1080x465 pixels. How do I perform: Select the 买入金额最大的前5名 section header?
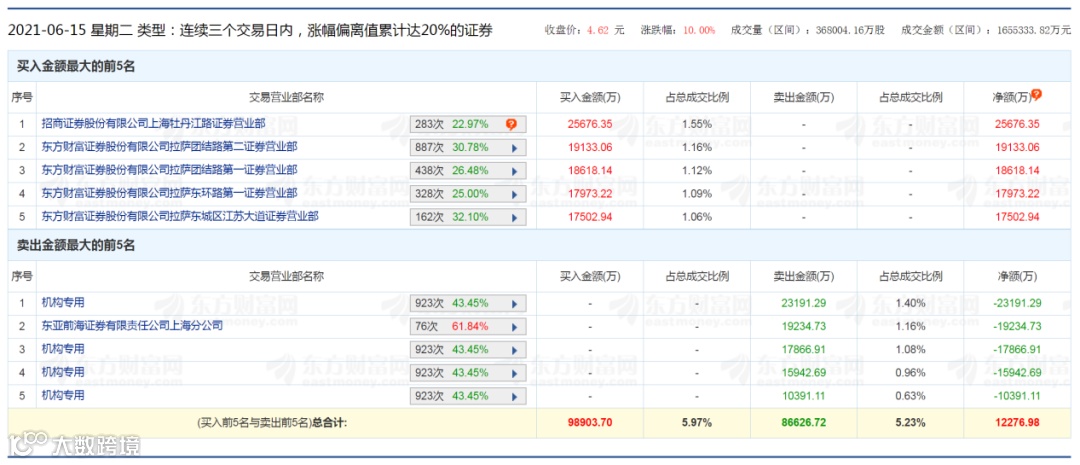[76, 67]
